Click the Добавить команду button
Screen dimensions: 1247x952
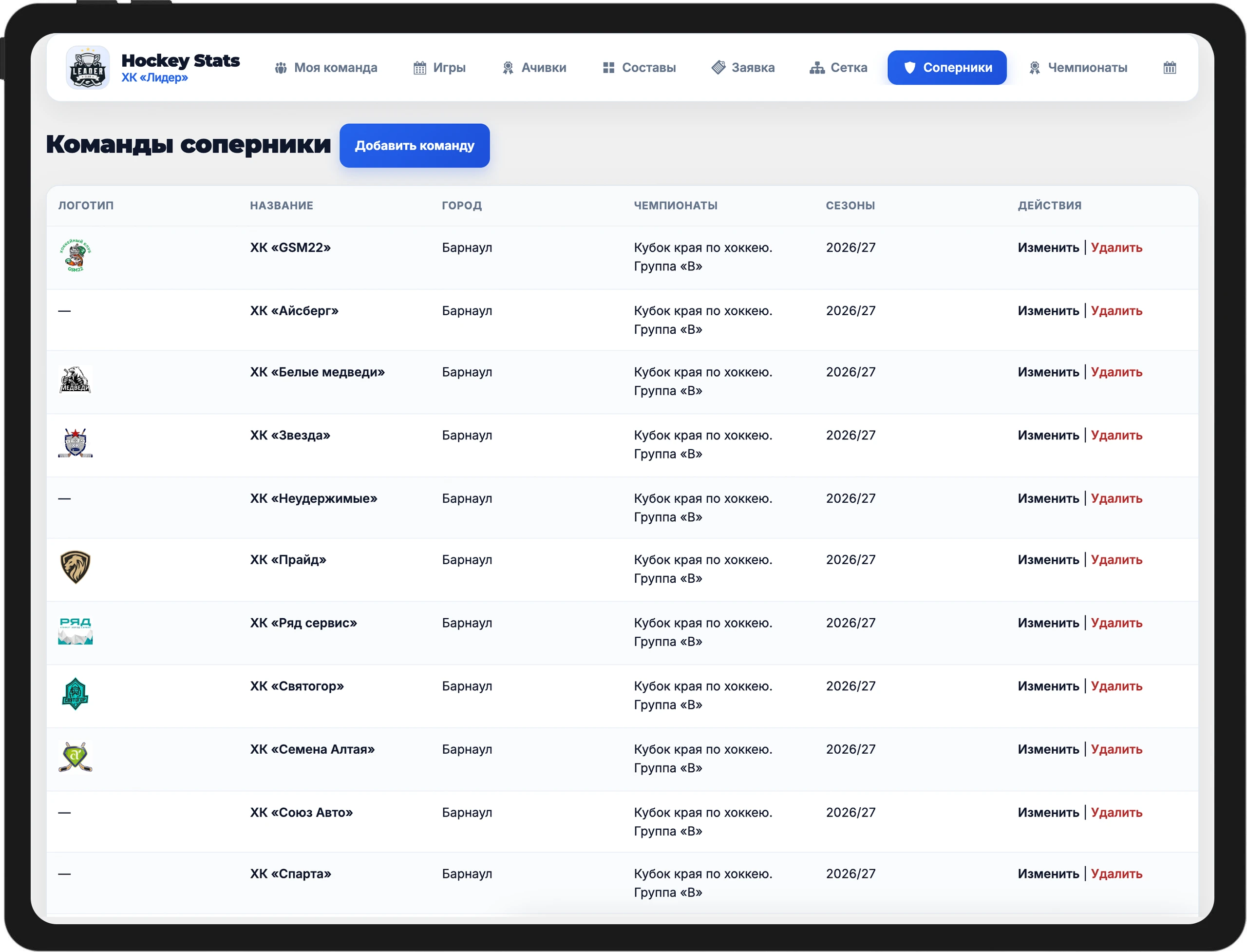click(415, 146)
